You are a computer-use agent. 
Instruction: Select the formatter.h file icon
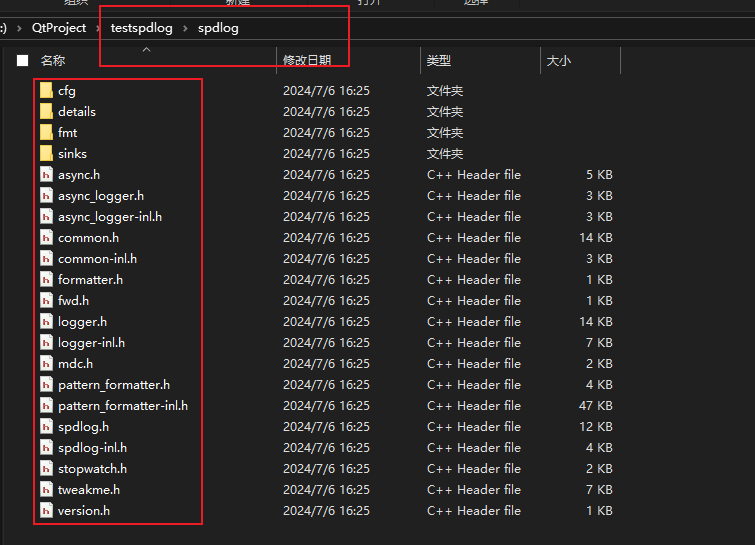pyautogui.click(x=46, y=280)
